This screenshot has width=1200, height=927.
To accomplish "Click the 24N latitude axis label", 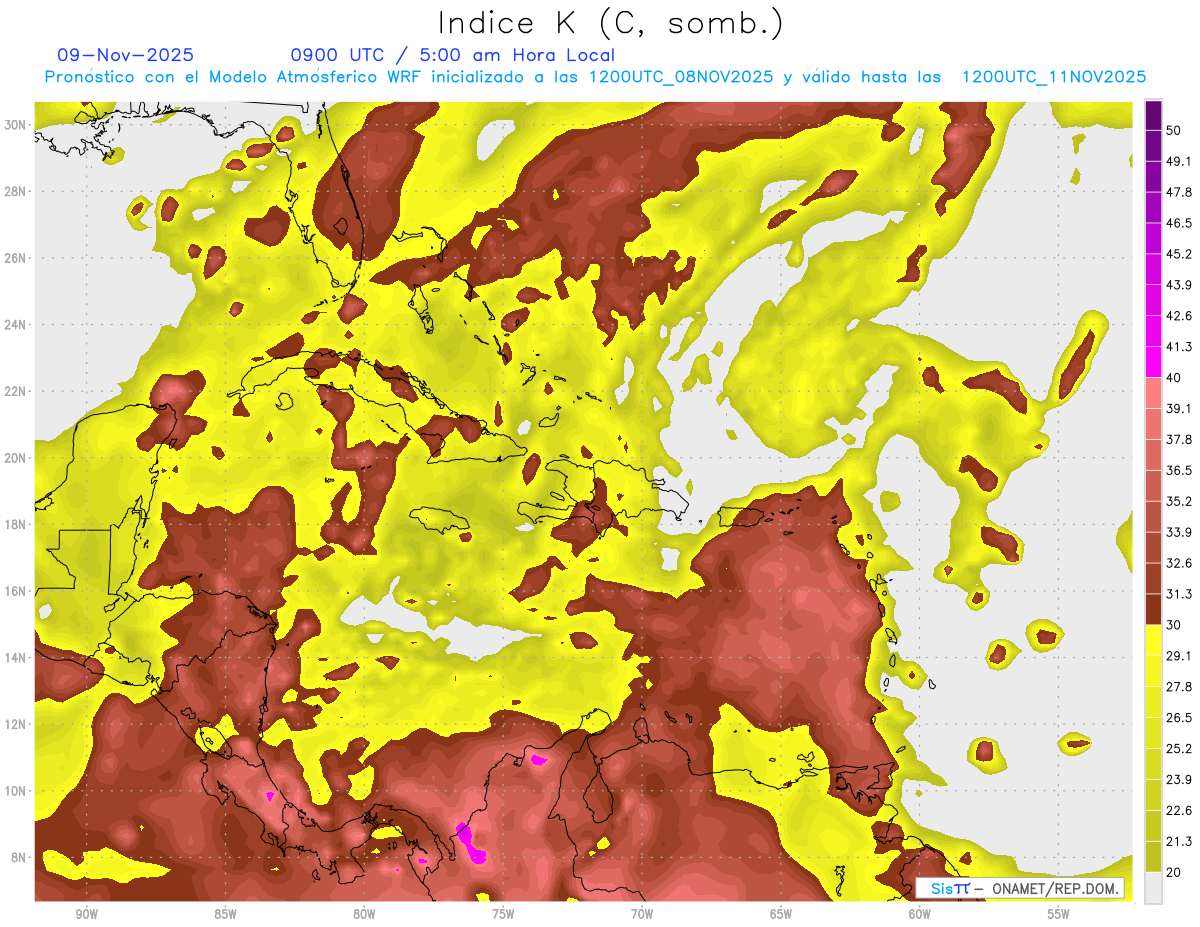I will tap(16, 325).
